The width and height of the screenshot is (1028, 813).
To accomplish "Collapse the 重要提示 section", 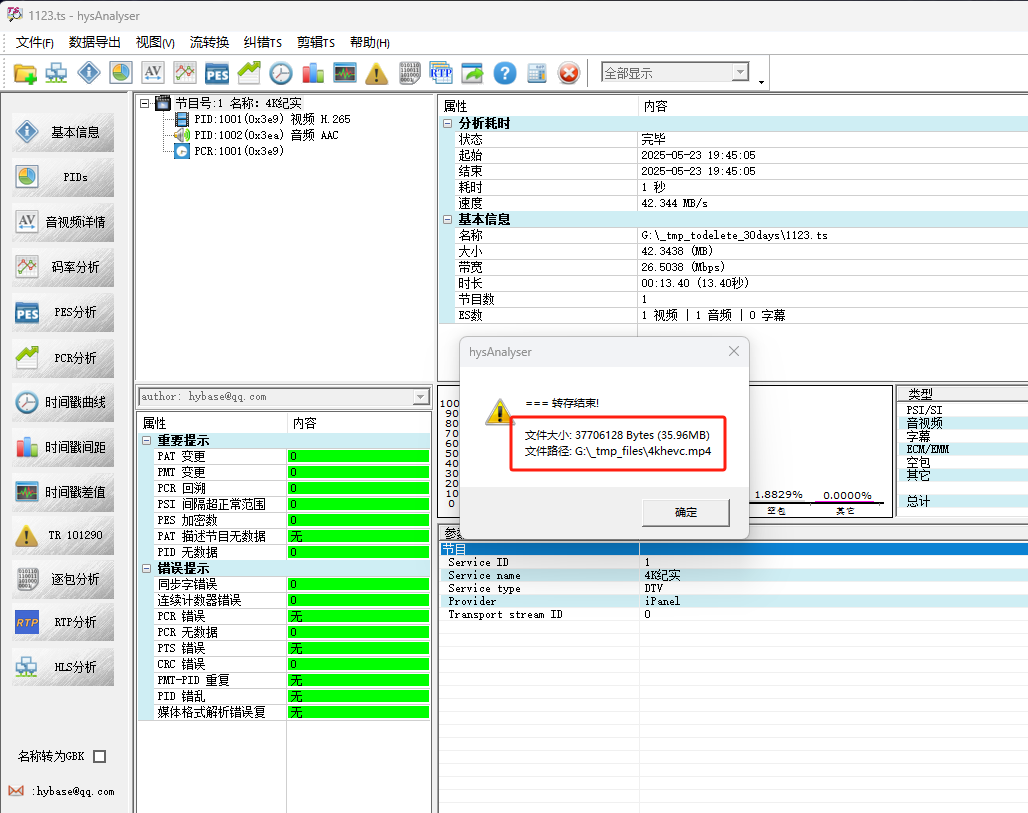I will (147, 441).
